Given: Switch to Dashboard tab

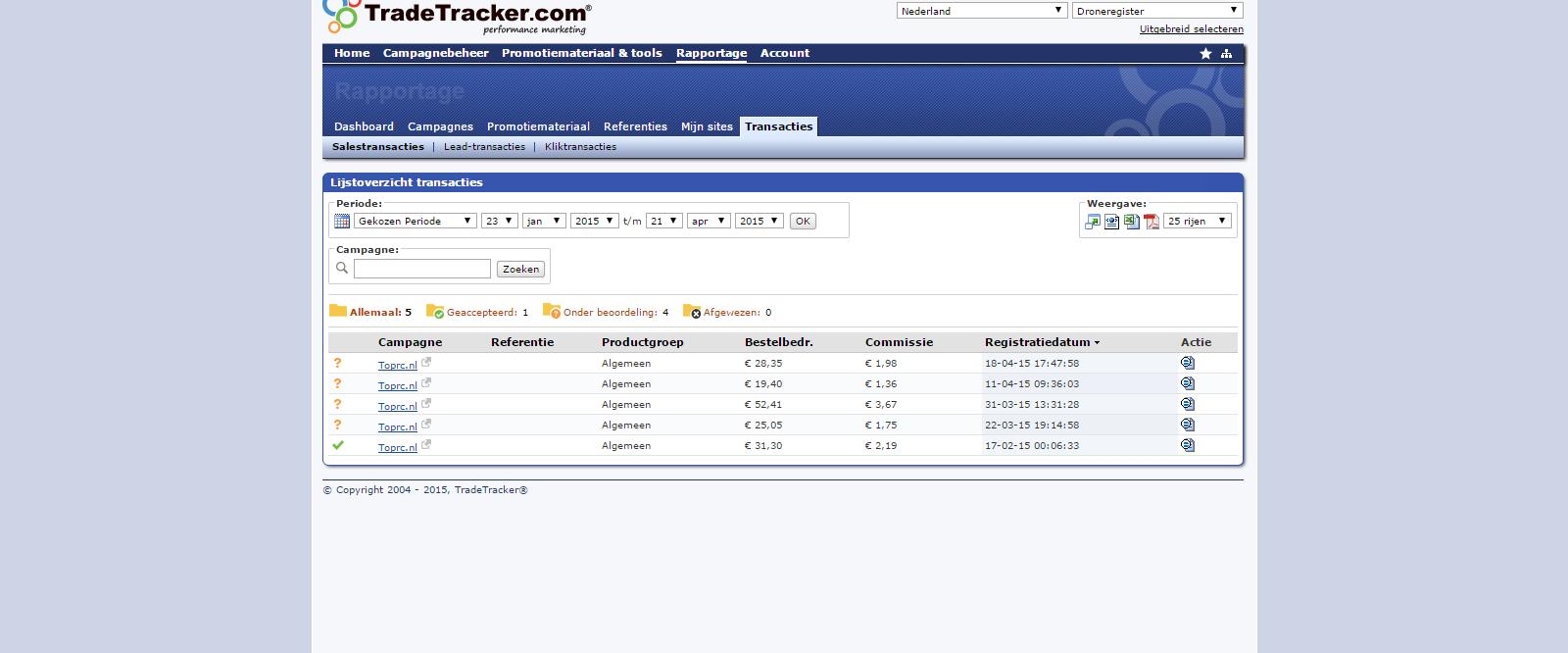Looking at the screenshot, I should 364,126.
